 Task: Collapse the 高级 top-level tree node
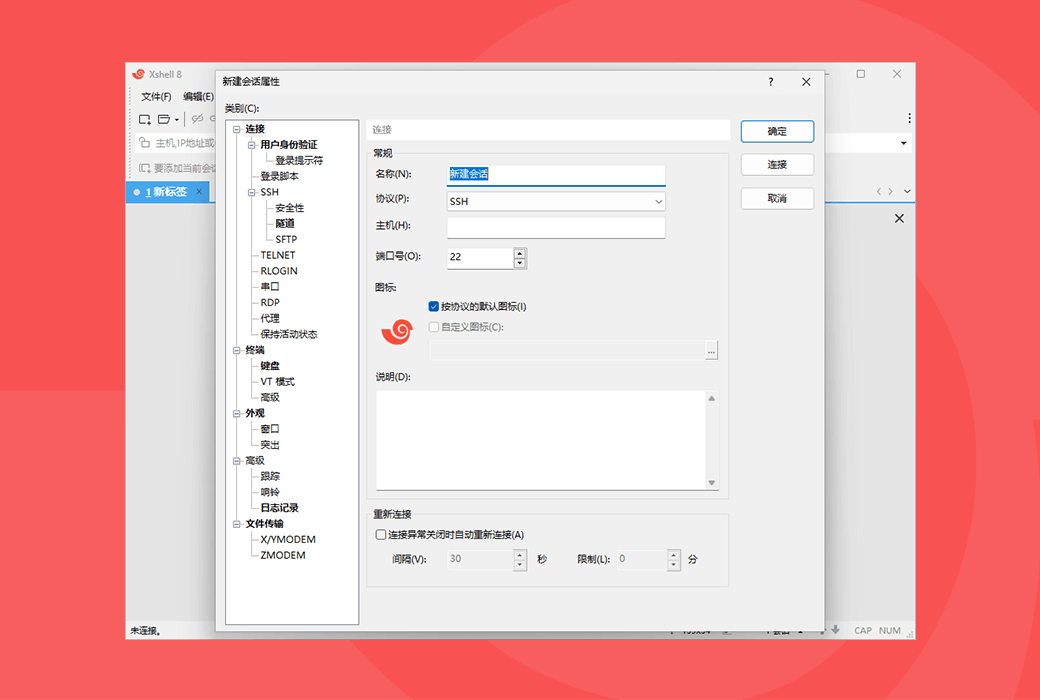(237, 460)
